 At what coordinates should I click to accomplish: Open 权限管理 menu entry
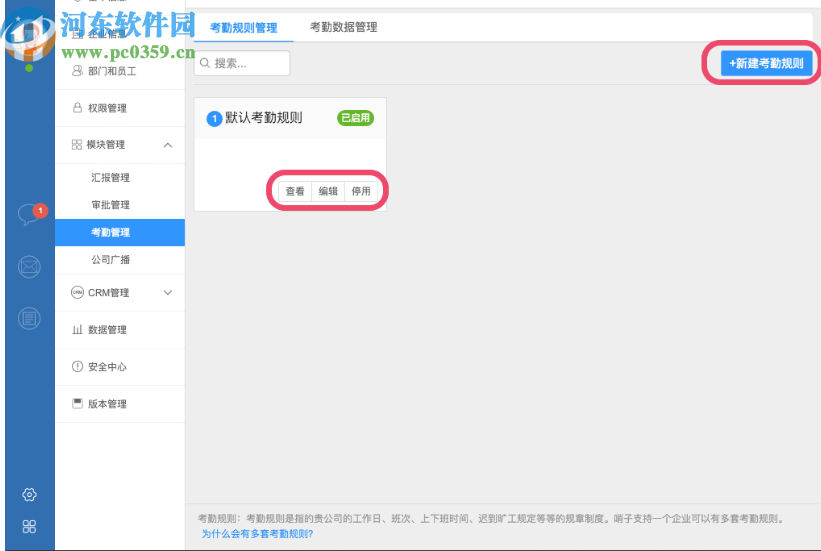(120, 108)
